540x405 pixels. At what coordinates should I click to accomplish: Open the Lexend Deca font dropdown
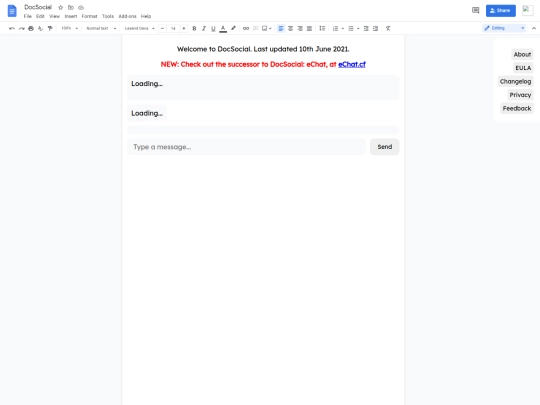[139, 28]
